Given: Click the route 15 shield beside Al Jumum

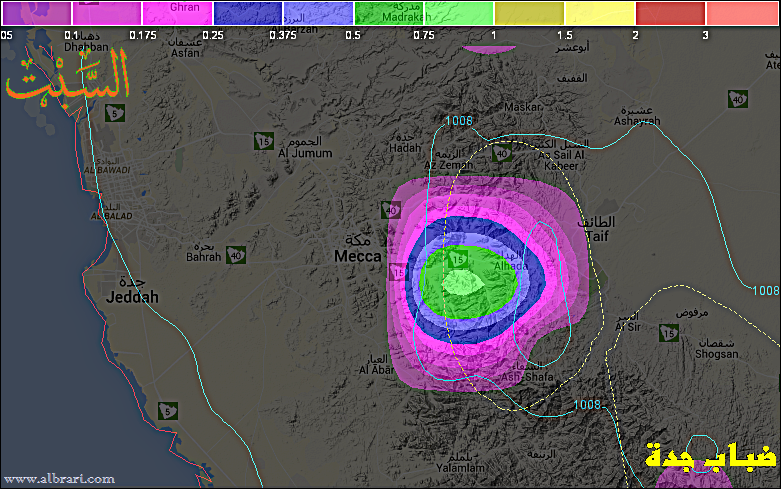Looking at the screenshot, I should 264,141.
